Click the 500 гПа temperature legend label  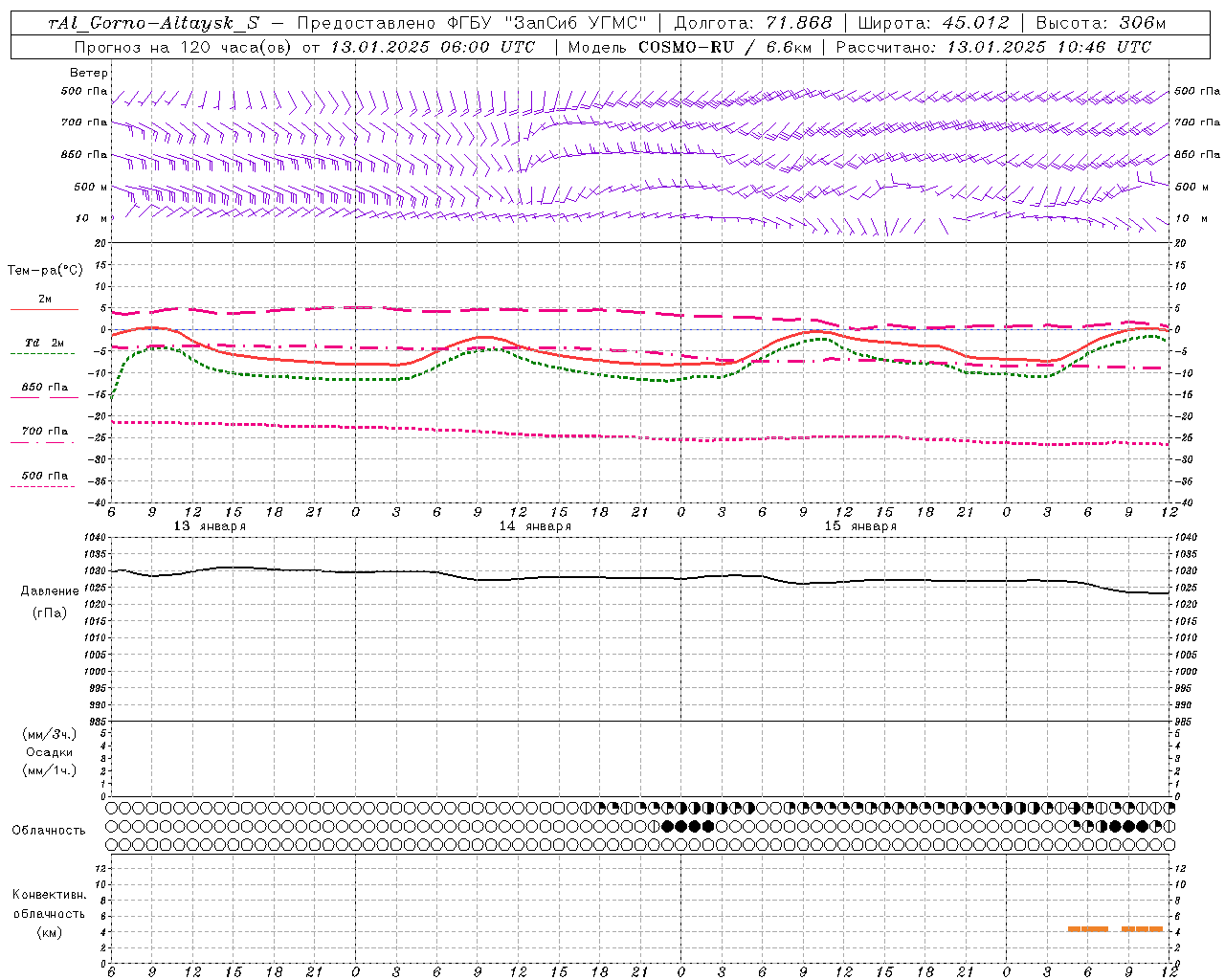pyautogui.click(x=45, y=476)
